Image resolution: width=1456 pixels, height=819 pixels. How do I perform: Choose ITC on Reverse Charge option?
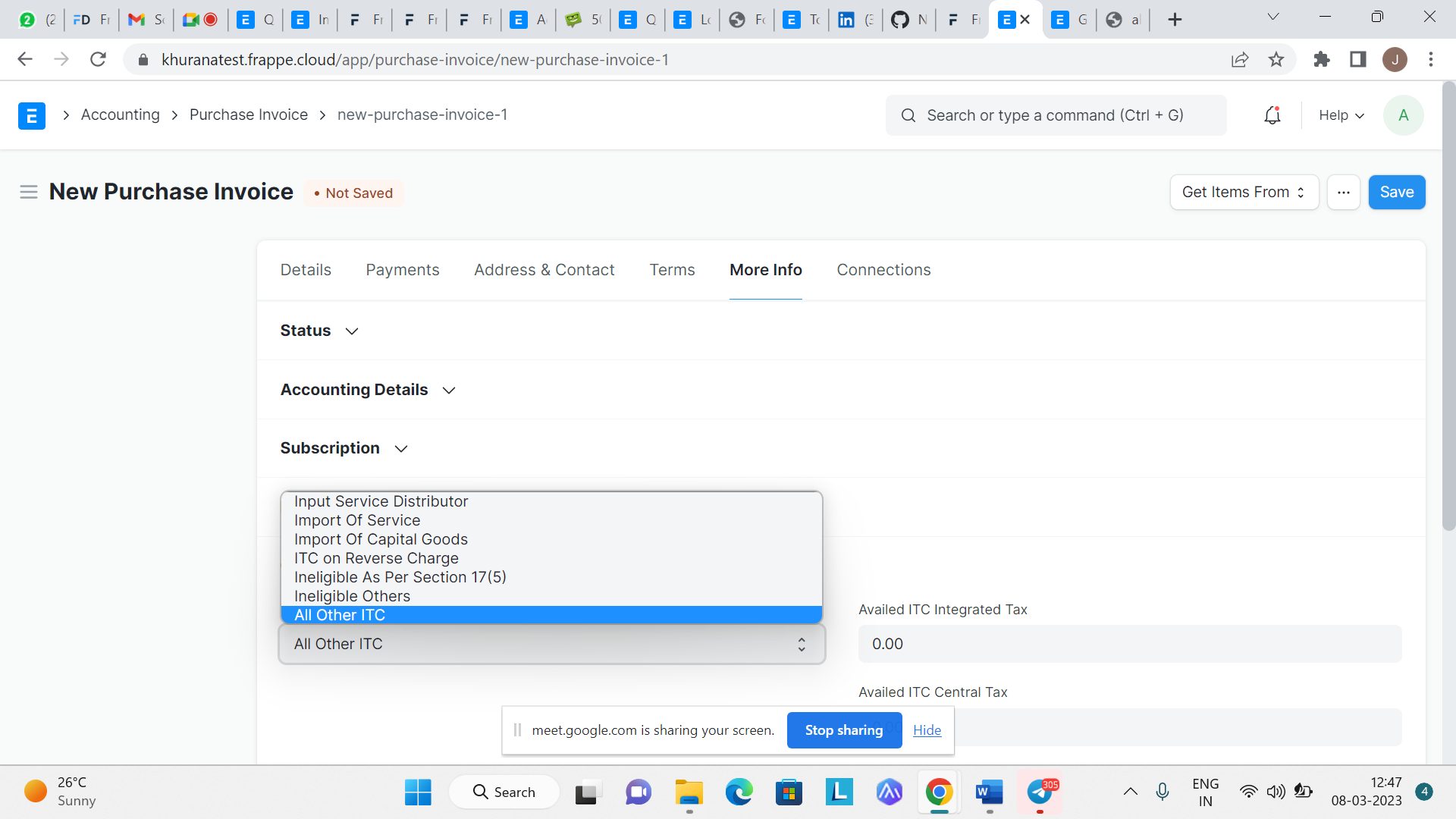pos(376,558)
